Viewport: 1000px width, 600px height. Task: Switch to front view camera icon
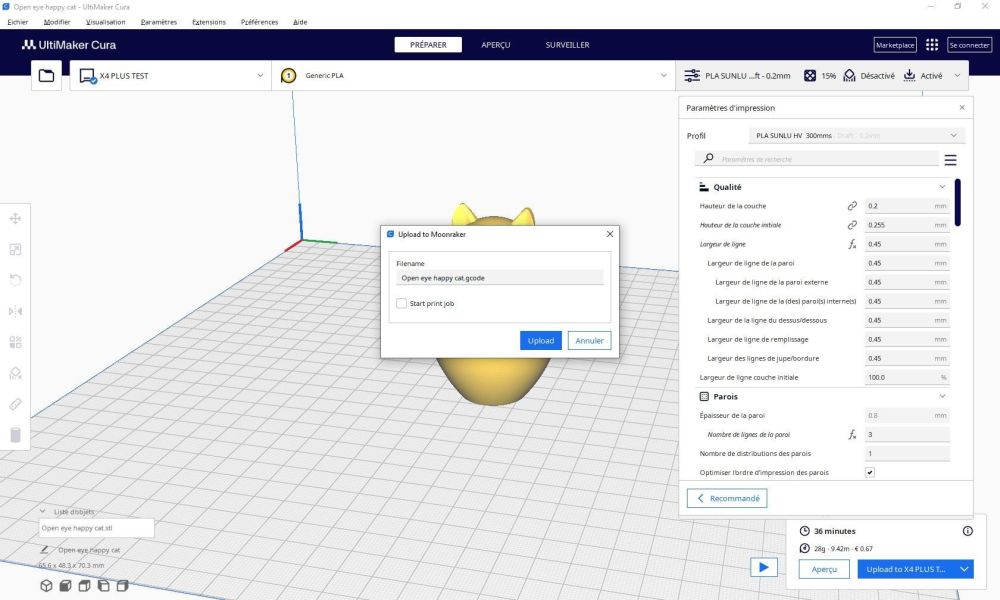pyautogui.click(x=65, y=585)
